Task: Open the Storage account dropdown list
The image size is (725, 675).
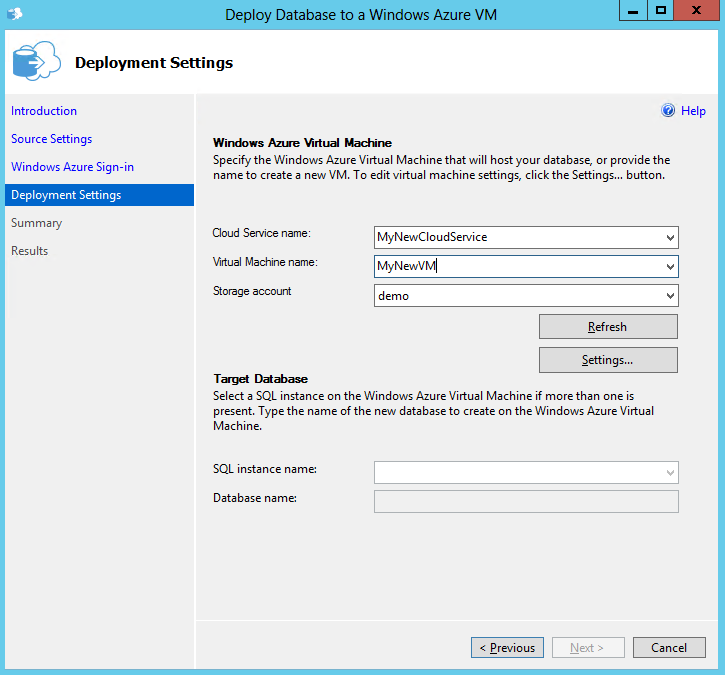Action: pos(669,296)
